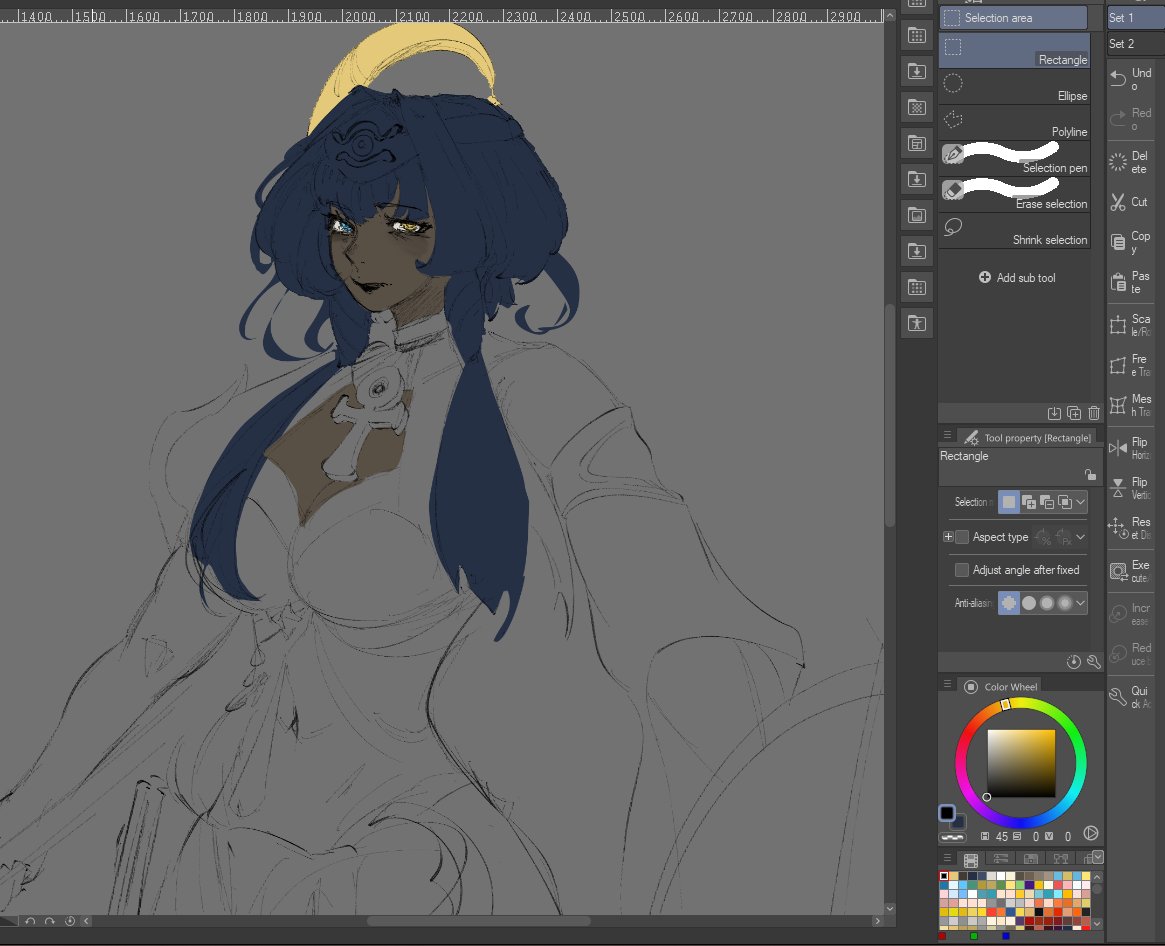Open the Color Wheel palette menu
Screen dimensions: 1165x946
[x=947, y=684]
